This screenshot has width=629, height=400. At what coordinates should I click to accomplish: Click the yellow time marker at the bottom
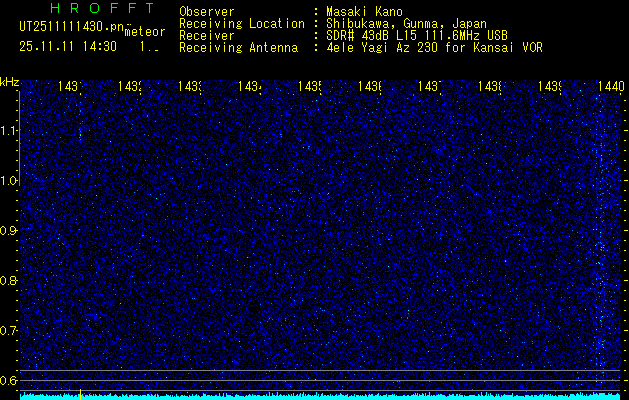pyautogui.click(x=80, y=394)
